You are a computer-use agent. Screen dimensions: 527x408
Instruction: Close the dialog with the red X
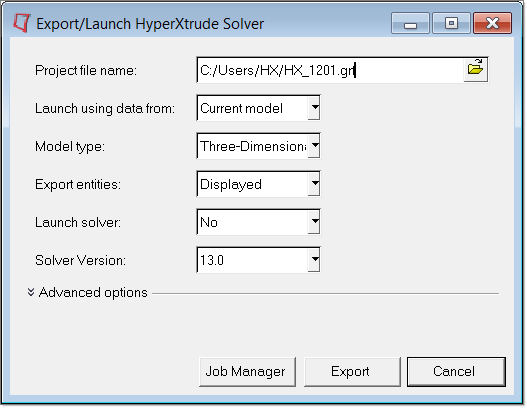pos(492,23)
